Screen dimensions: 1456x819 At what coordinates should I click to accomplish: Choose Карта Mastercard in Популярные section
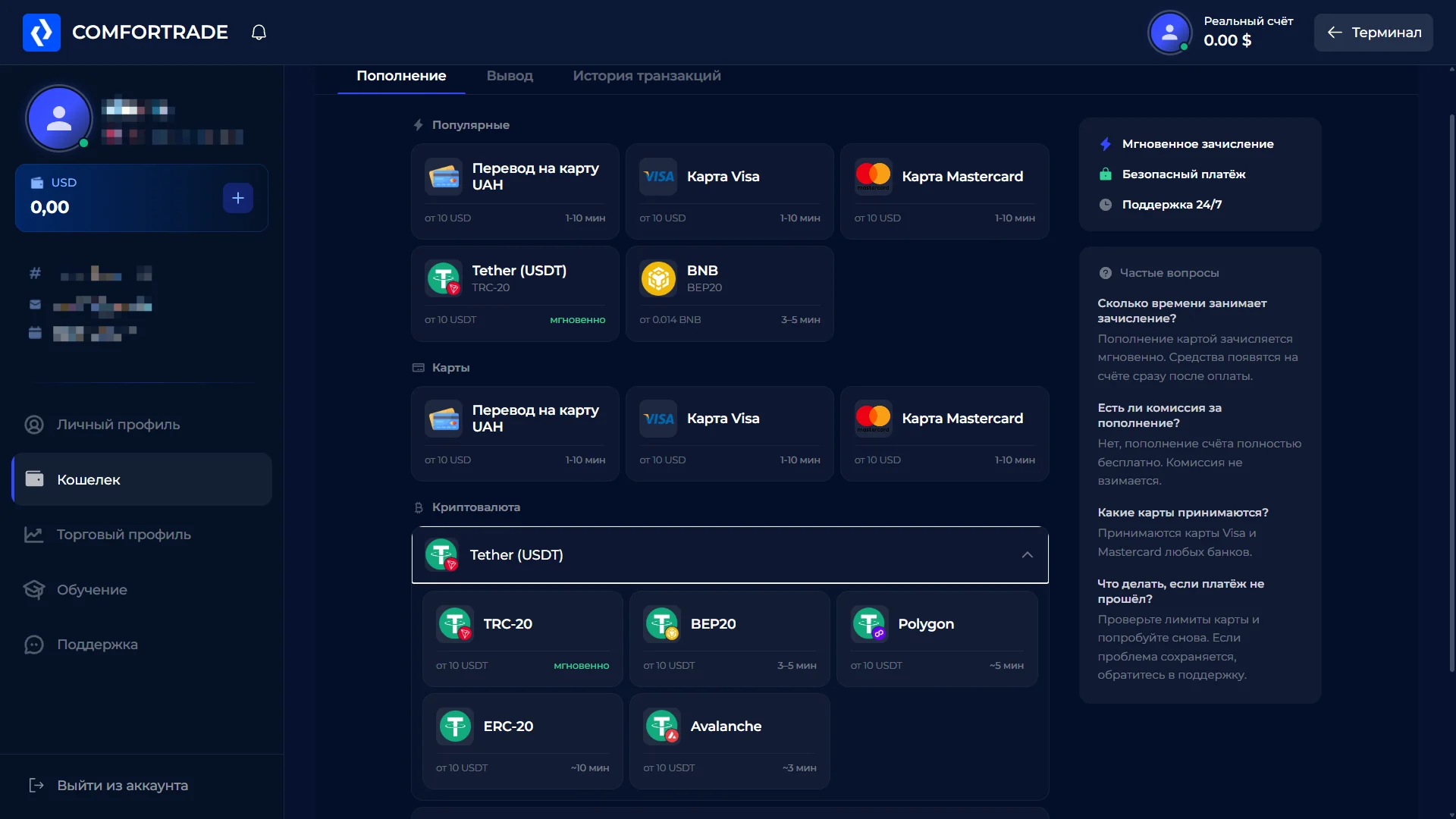point(944,192)
